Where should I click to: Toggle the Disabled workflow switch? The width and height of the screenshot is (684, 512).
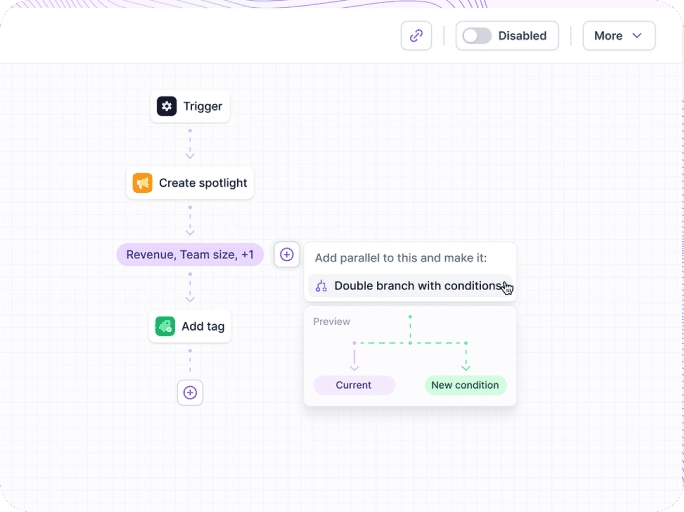[x=477, y=36]
